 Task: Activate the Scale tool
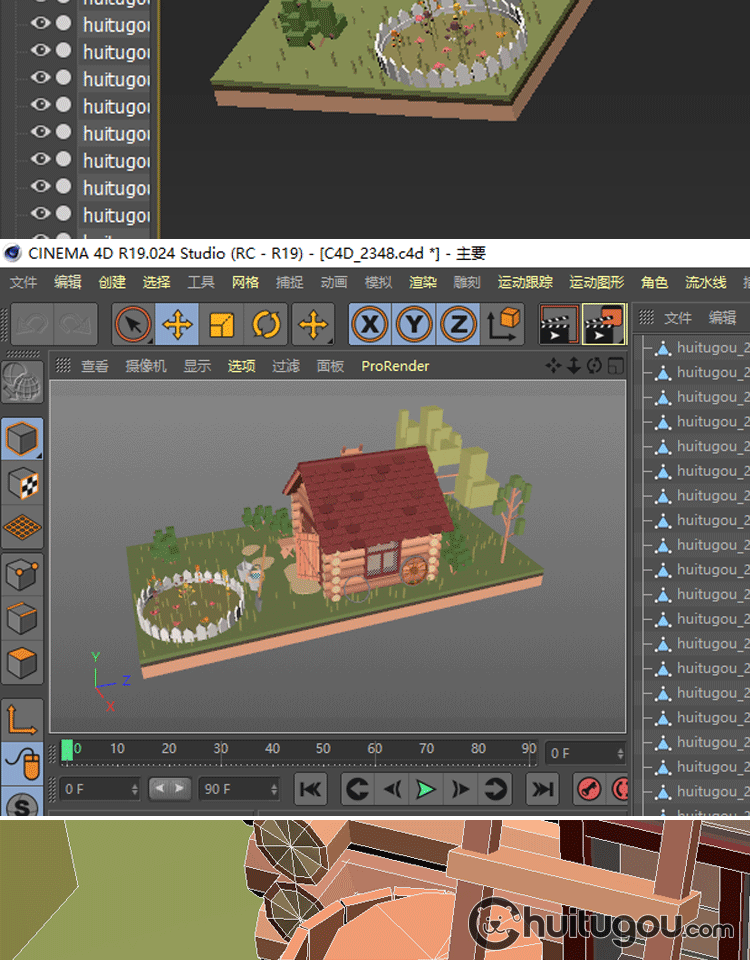[x=221, y=325]
